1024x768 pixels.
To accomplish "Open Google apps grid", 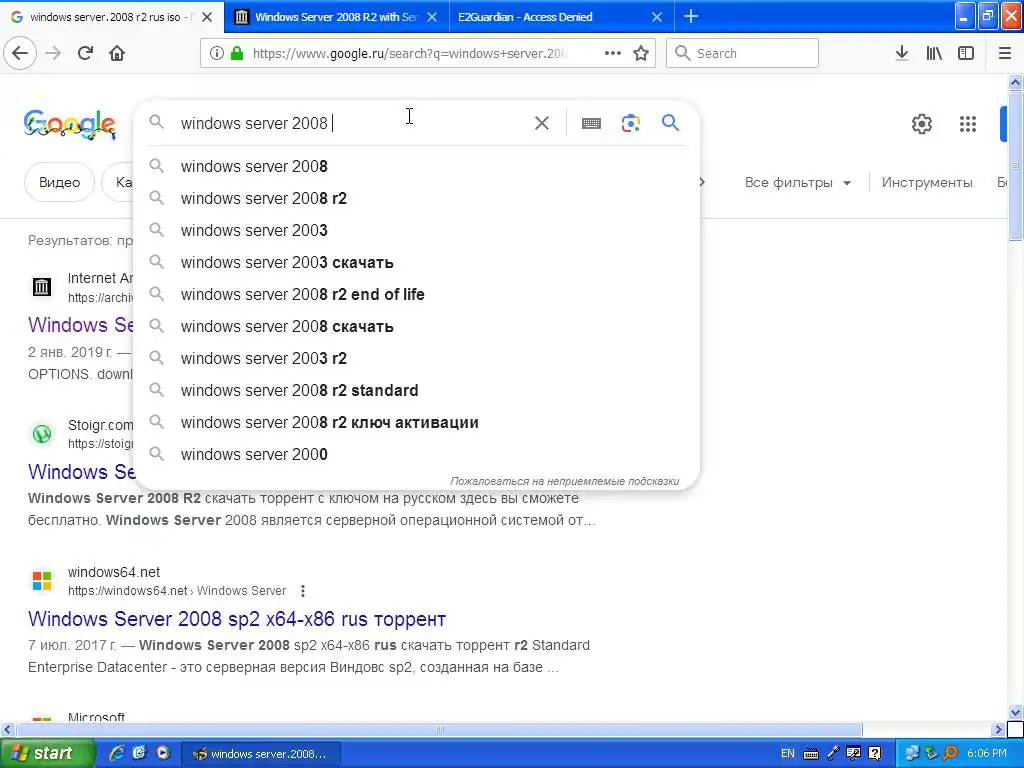I will tap(968, 123).
